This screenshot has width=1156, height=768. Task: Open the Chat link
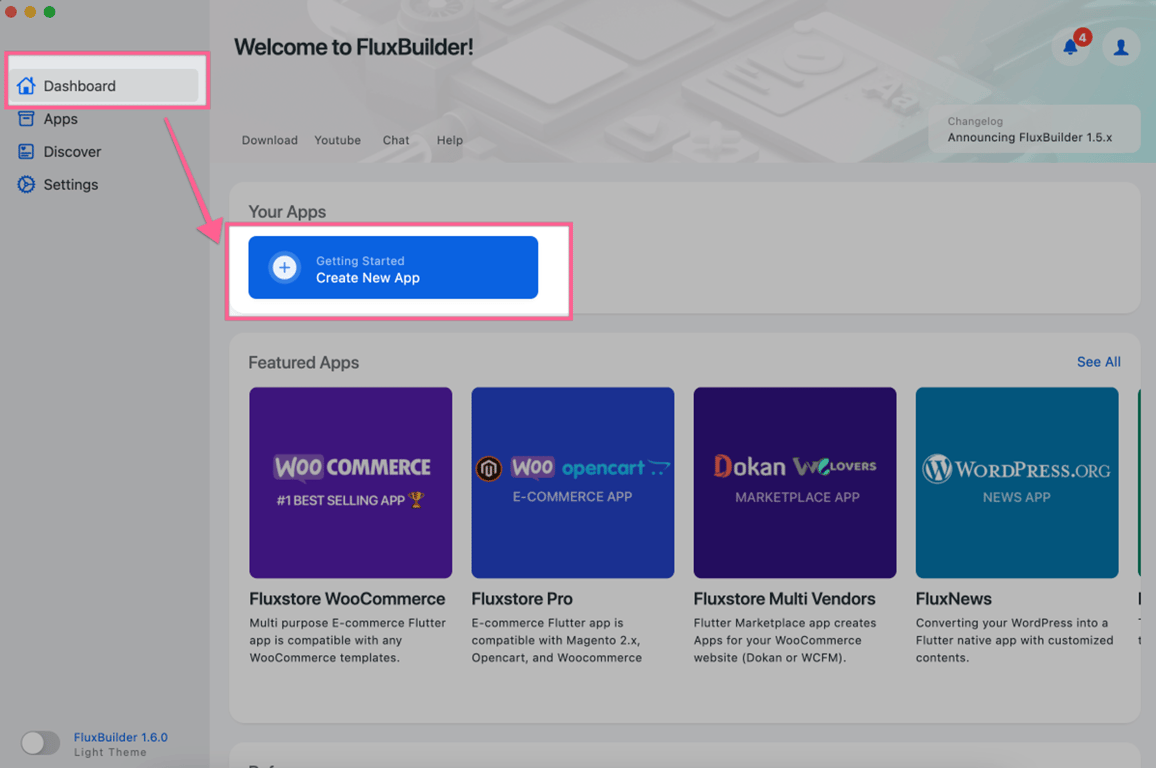tap(396, 140)
